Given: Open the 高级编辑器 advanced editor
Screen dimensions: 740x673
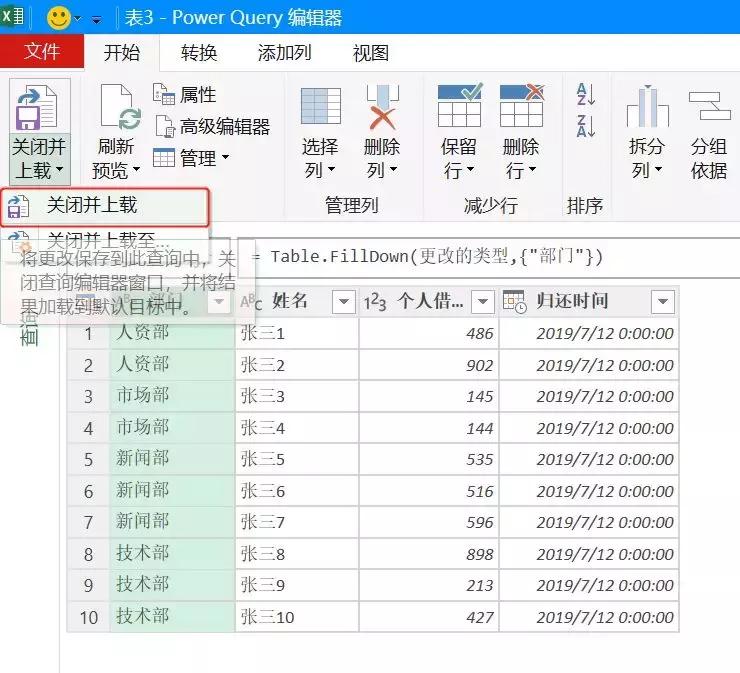Looking at the screenshot, I should (213, 126).
